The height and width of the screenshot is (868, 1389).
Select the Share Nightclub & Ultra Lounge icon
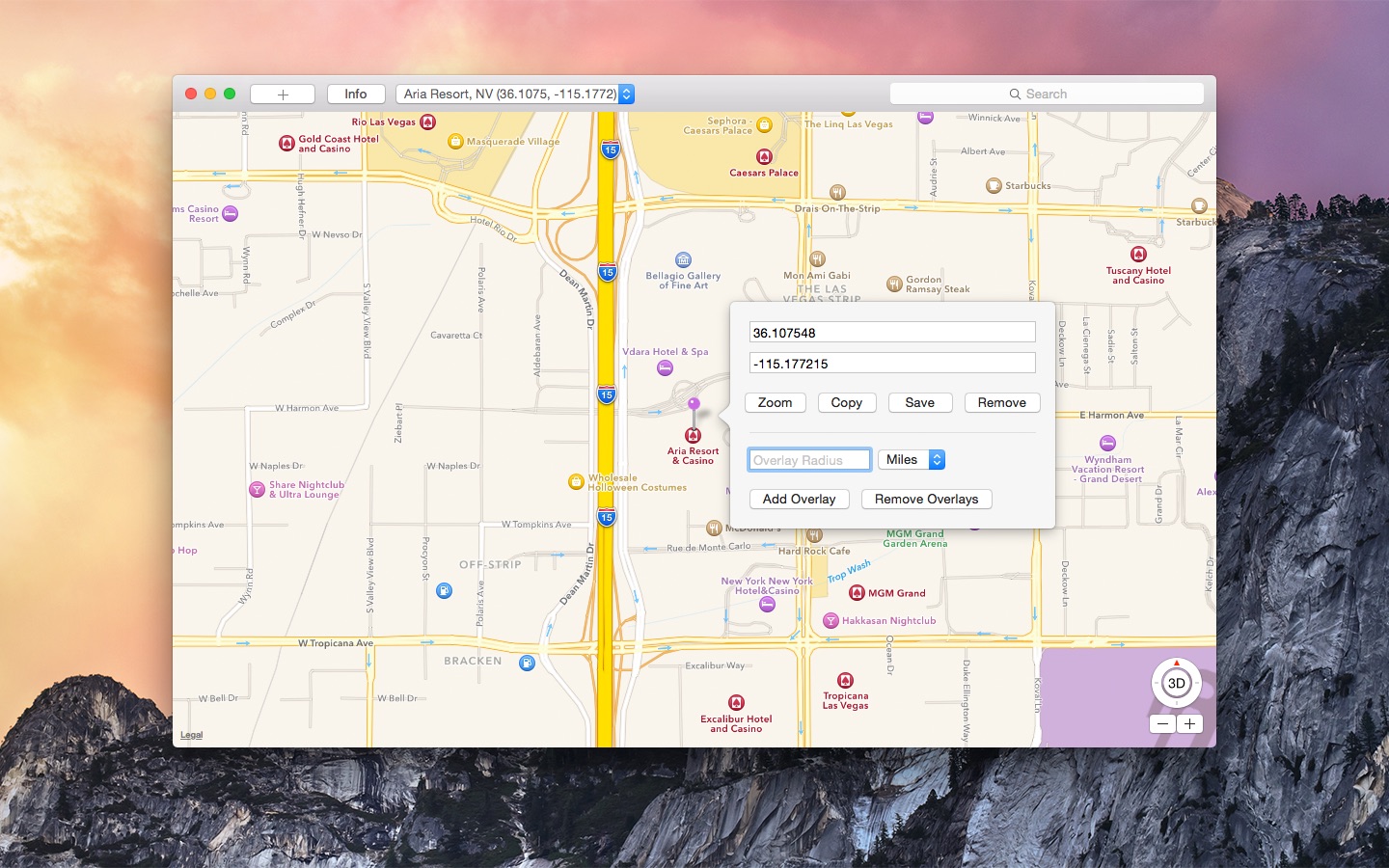pyautogui.click(x=257, y=489)
